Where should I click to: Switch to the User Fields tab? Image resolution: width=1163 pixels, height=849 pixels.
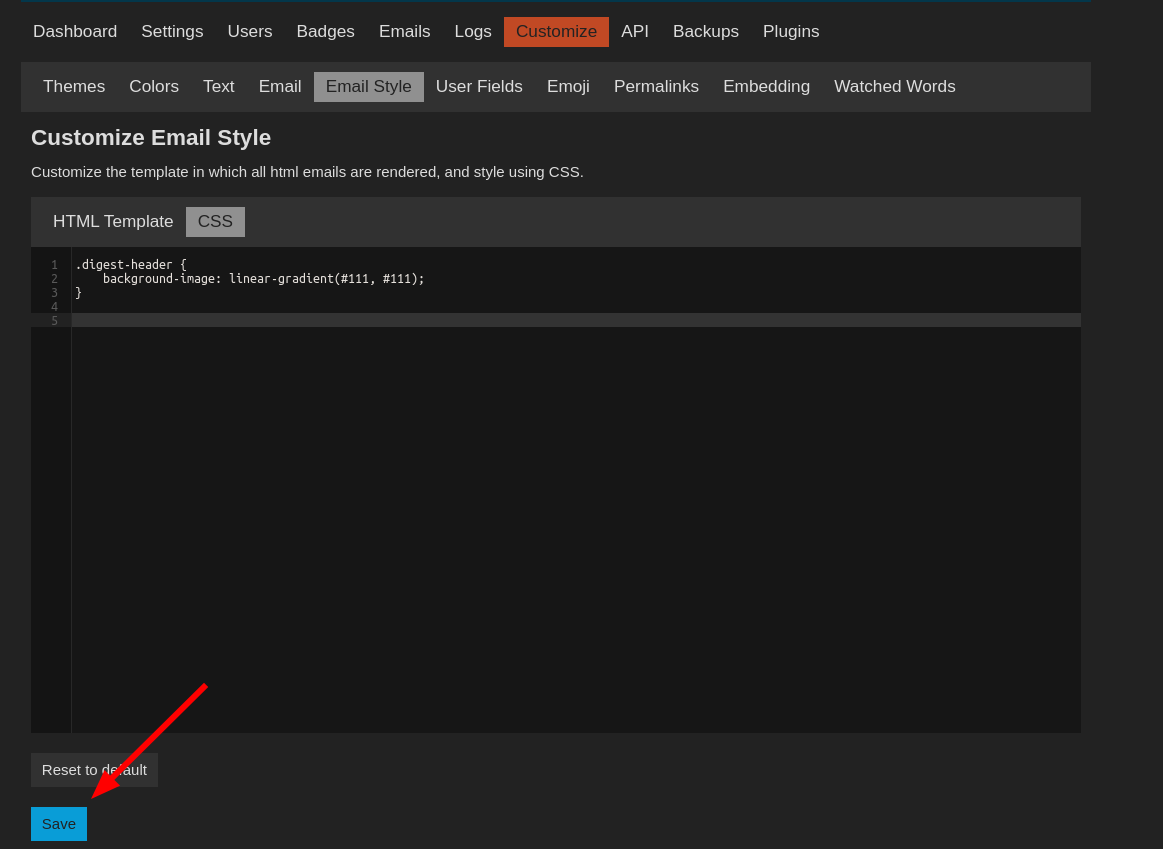pos(479,87)
